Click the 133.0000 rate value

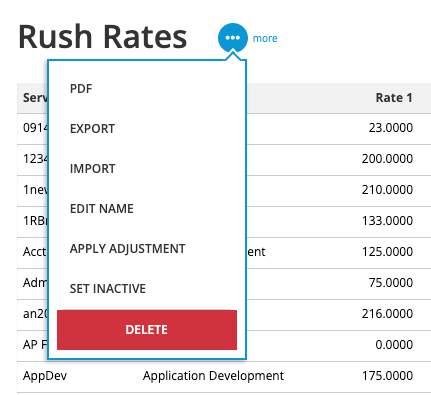point(387,221)
